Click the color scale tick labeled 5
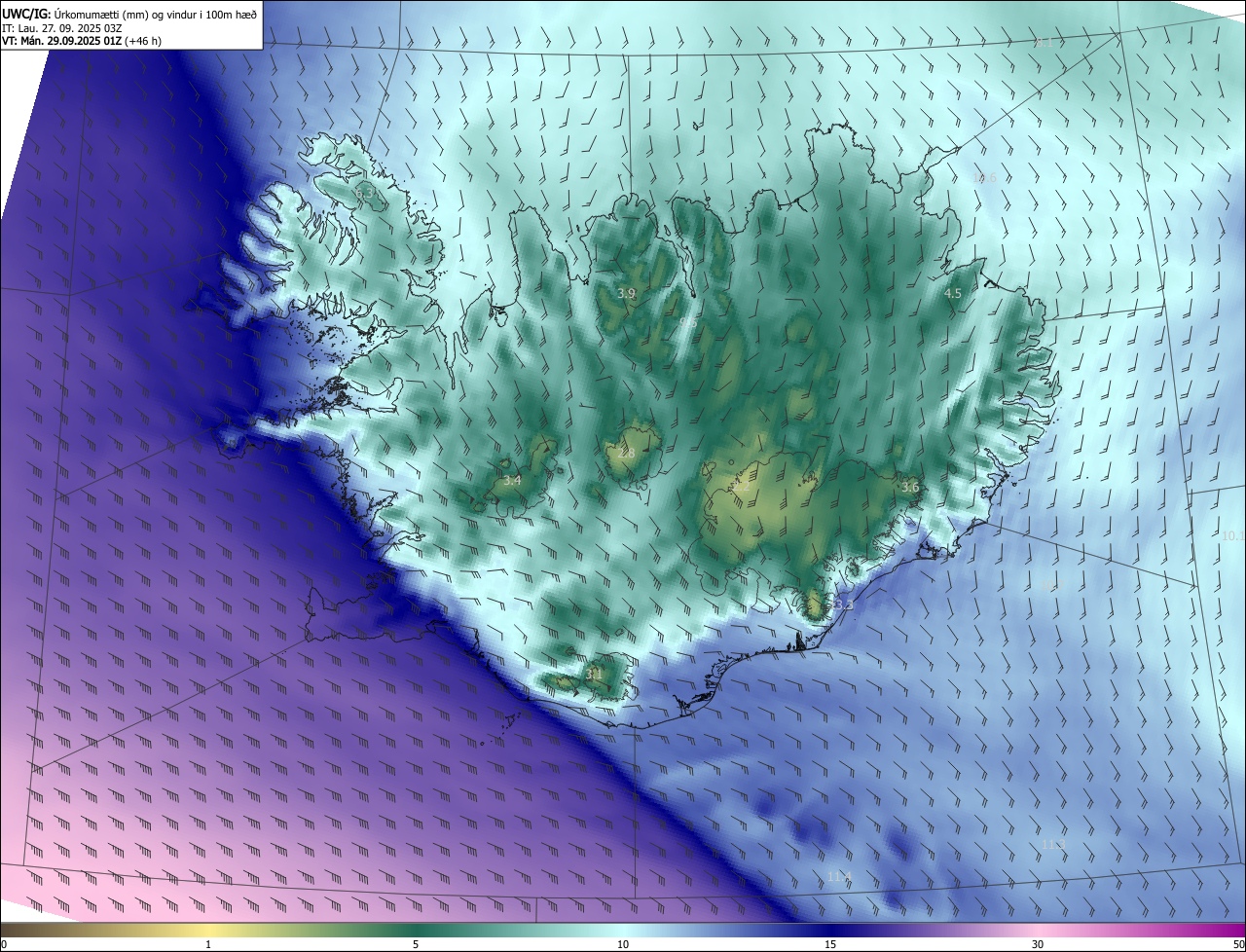Screen dimensions: 1246x952 pyautogui.click(x=416, y=944)
